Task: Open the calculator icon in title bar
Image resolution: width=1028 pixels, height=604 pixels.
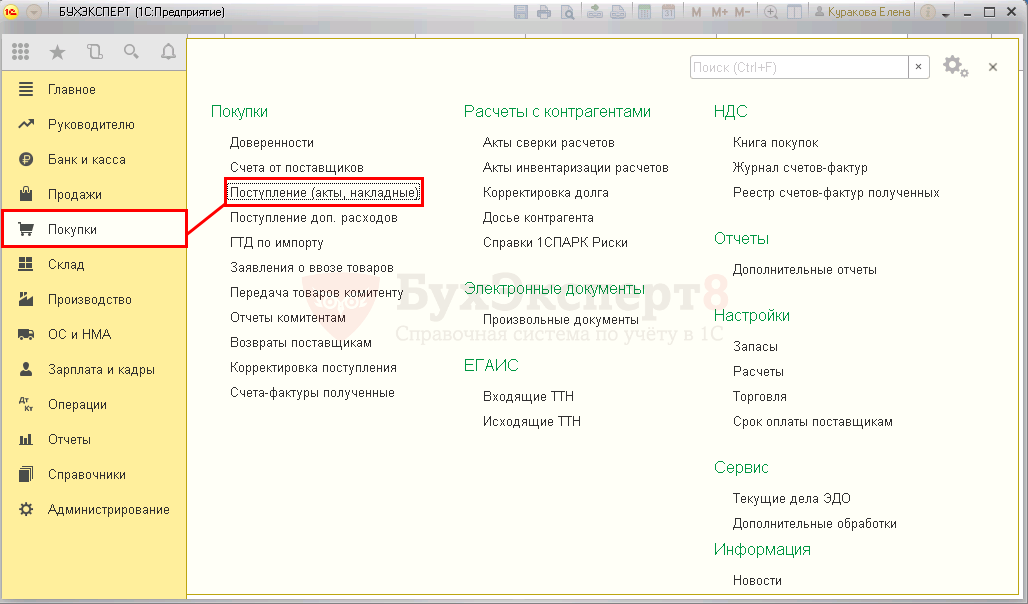Action: coord(645,13)
